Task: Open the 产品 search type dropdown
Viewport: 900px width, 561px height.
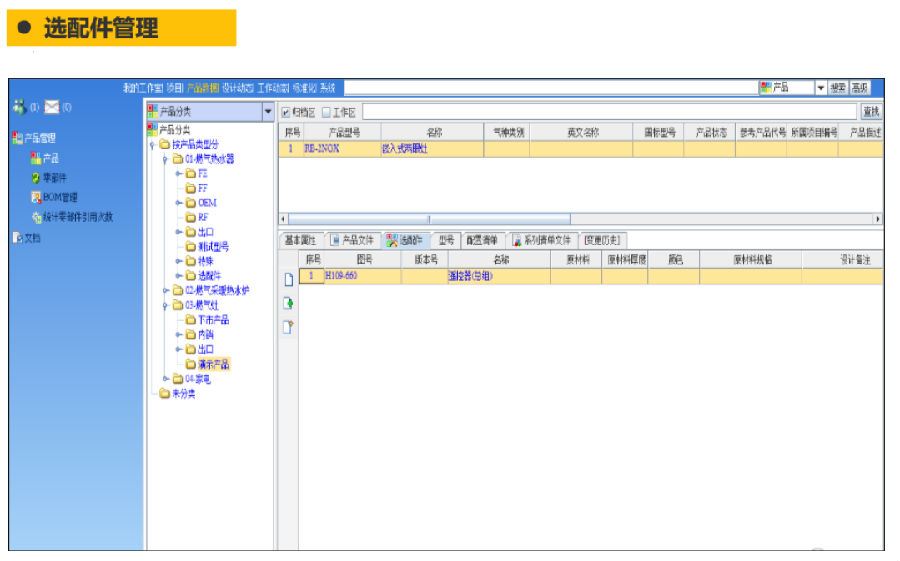Action: (x=820, y=88)
